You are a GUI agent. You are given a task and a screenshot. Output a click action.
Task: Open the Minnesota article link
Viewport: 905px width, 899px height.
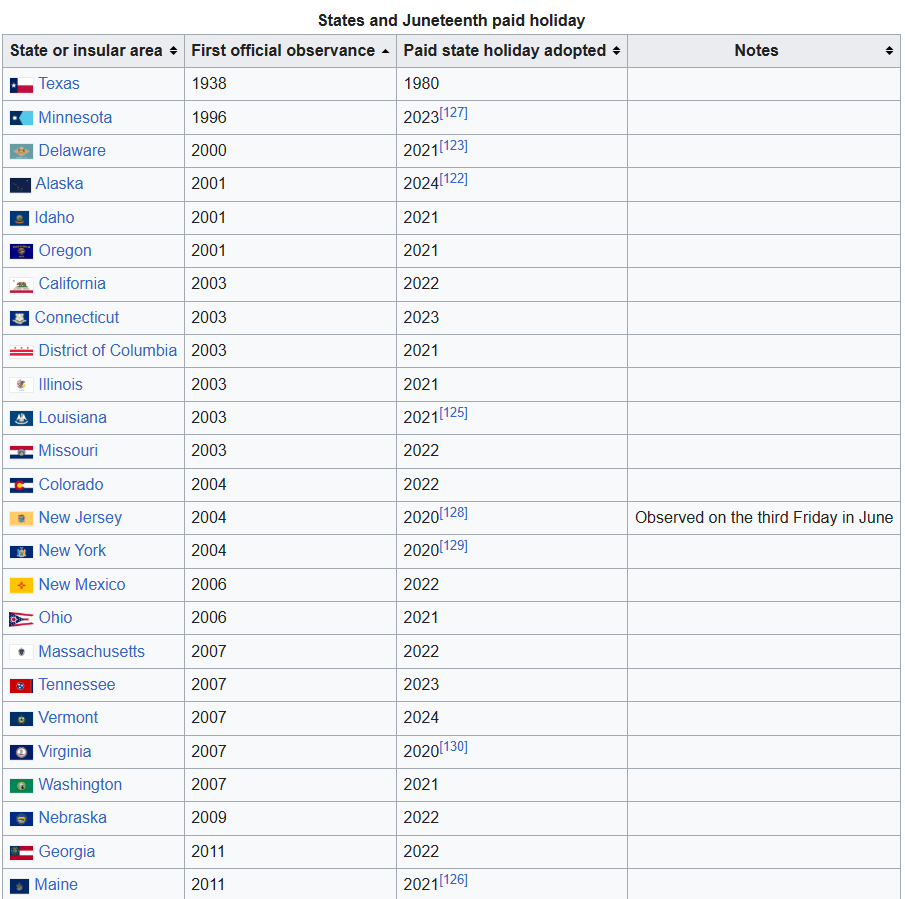coord(75,118)
